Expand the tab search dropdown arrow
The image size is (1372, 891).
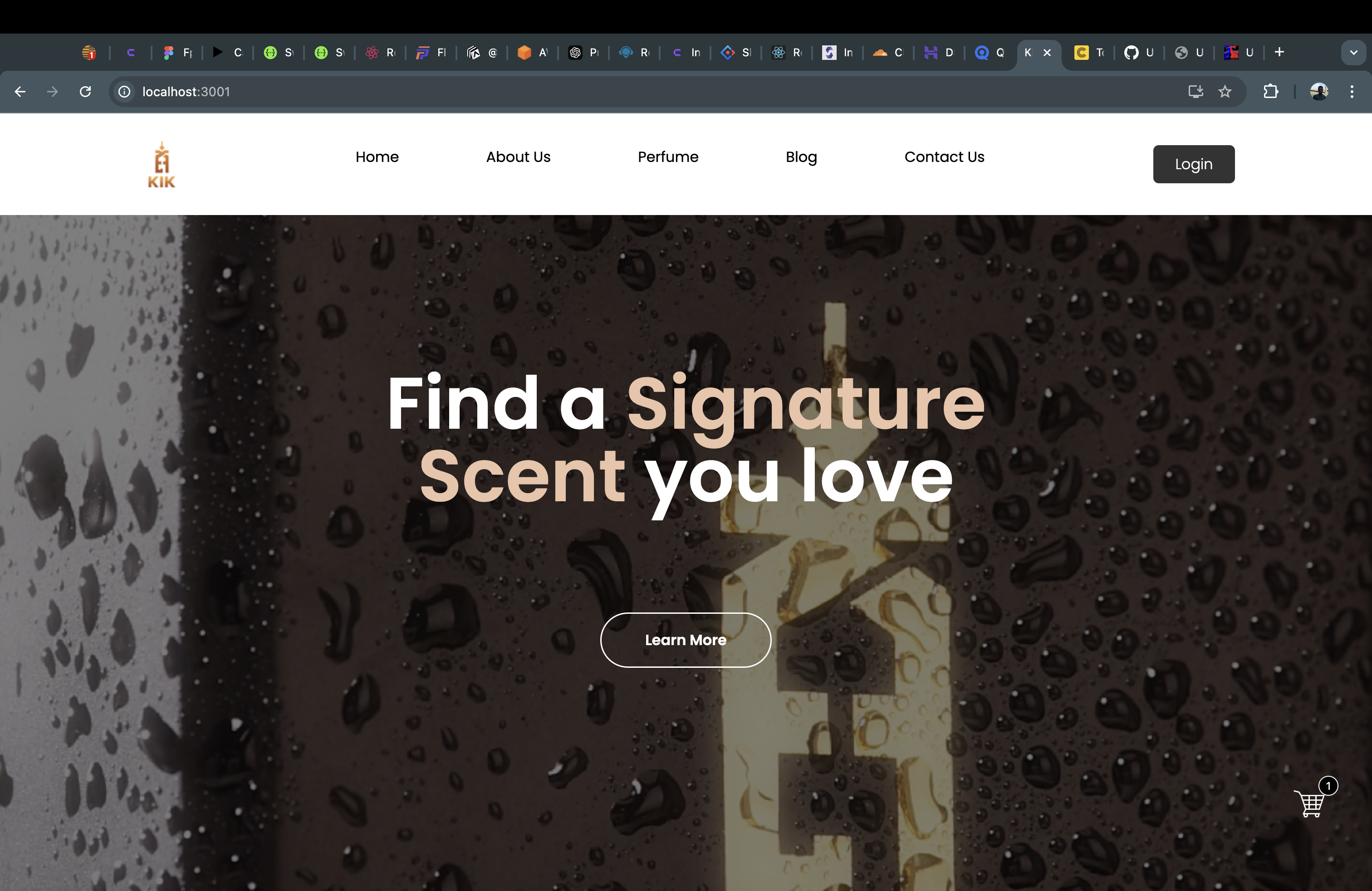click(x=1354, y=53)
